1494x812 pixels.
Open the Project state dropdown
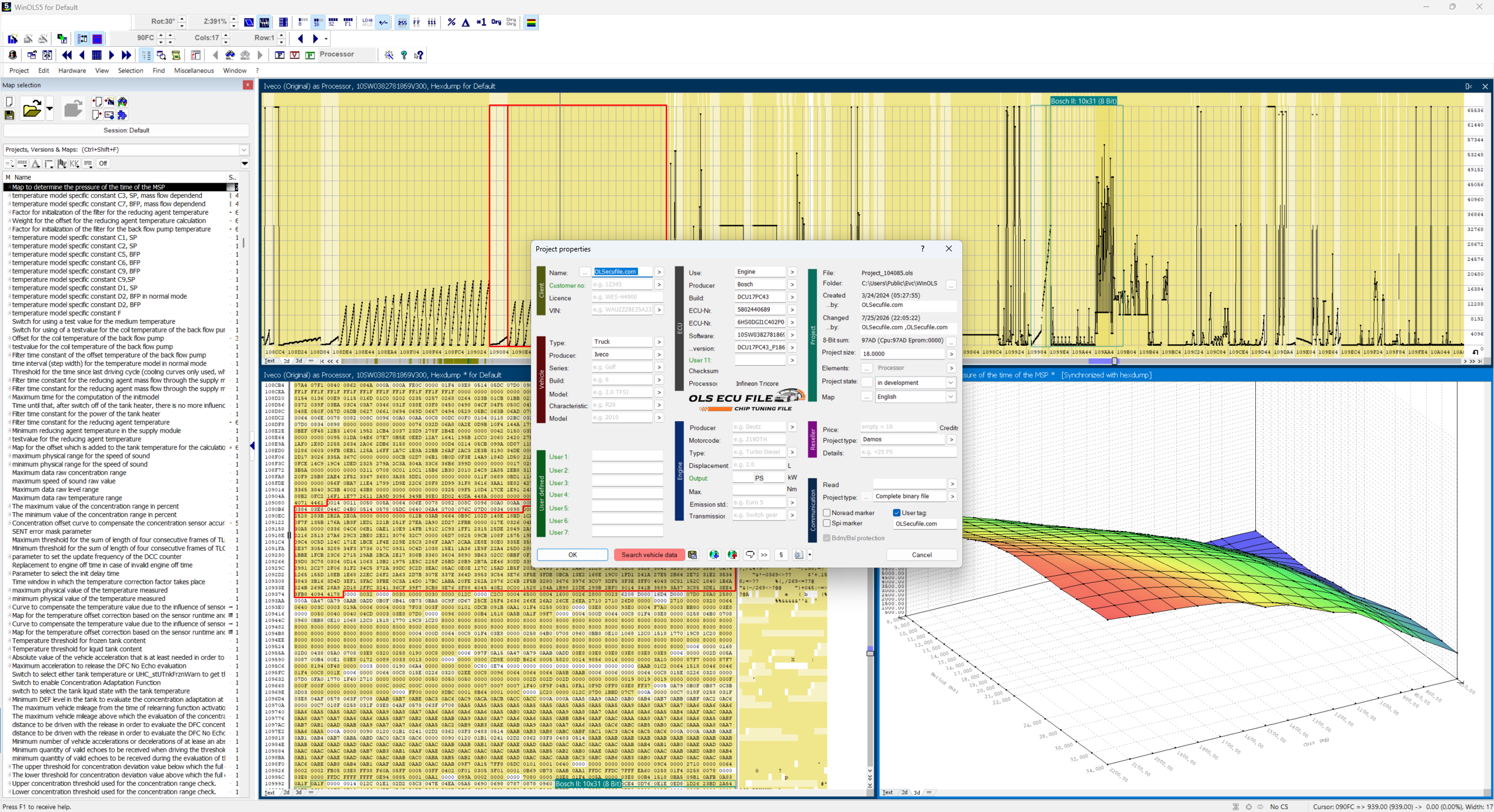click(951, 383)
